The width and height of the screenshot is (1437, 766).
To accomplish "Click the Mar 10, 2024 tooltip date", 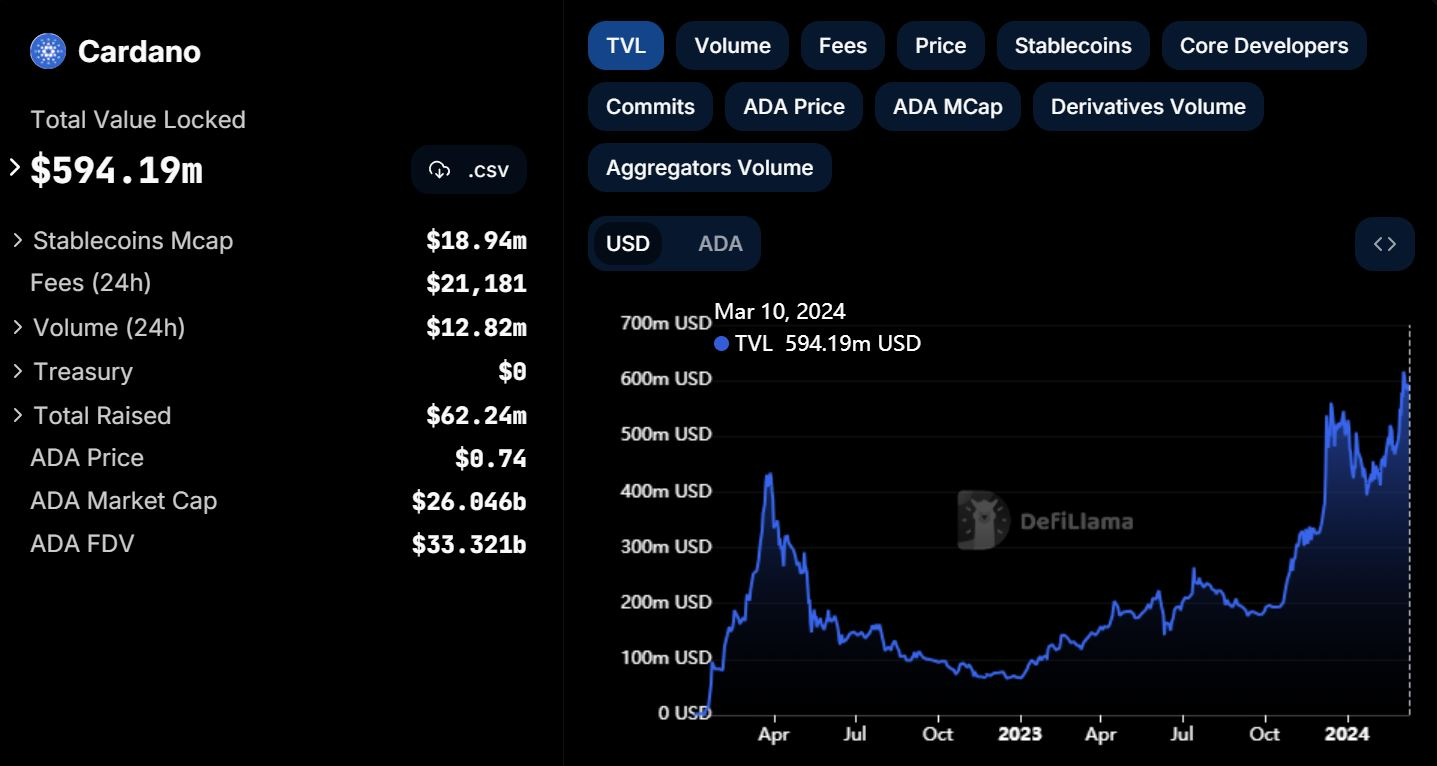I will coord(780,312).
